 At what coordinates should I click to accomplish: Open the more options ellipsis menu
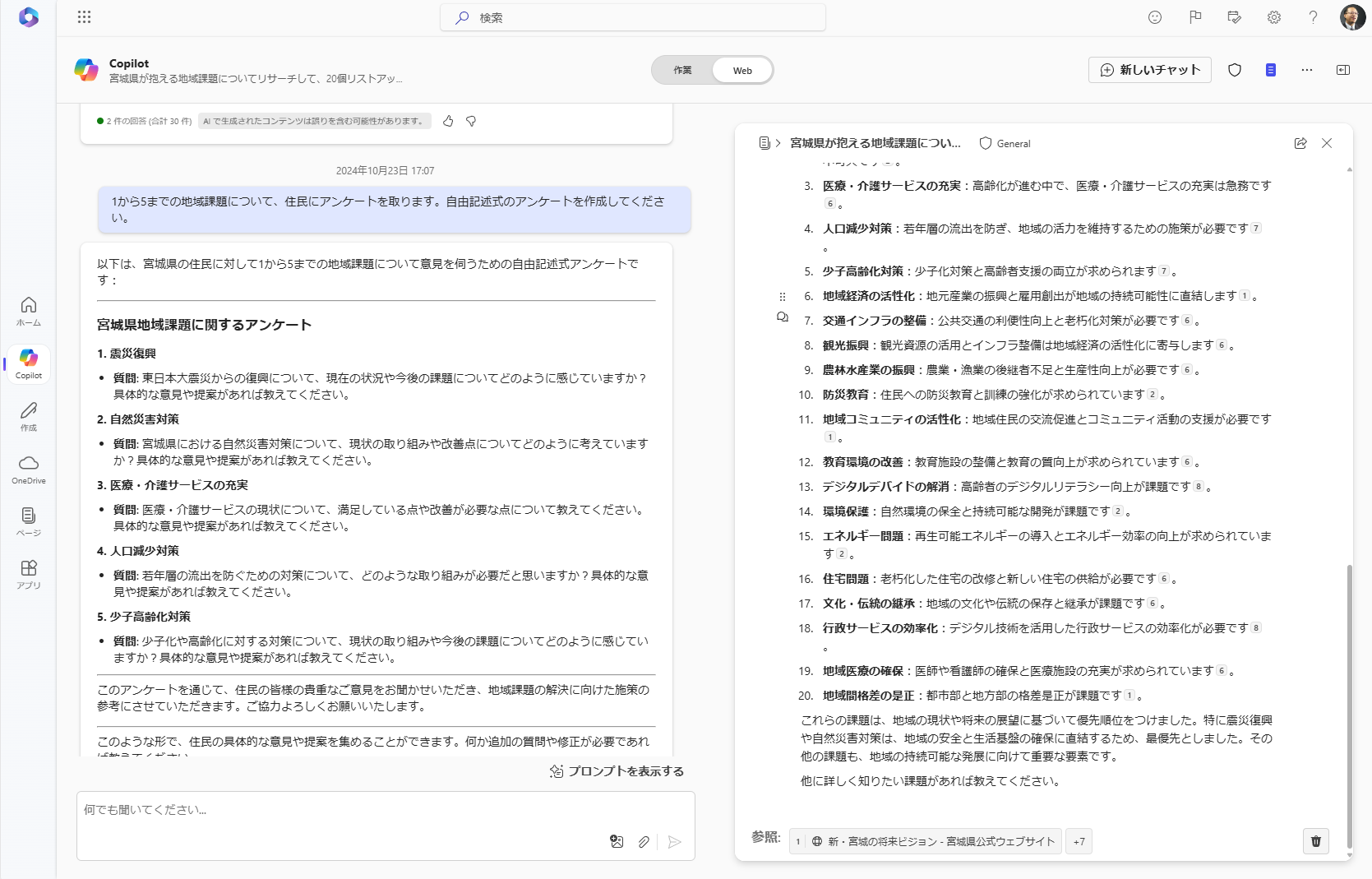tap(1307, 70)
